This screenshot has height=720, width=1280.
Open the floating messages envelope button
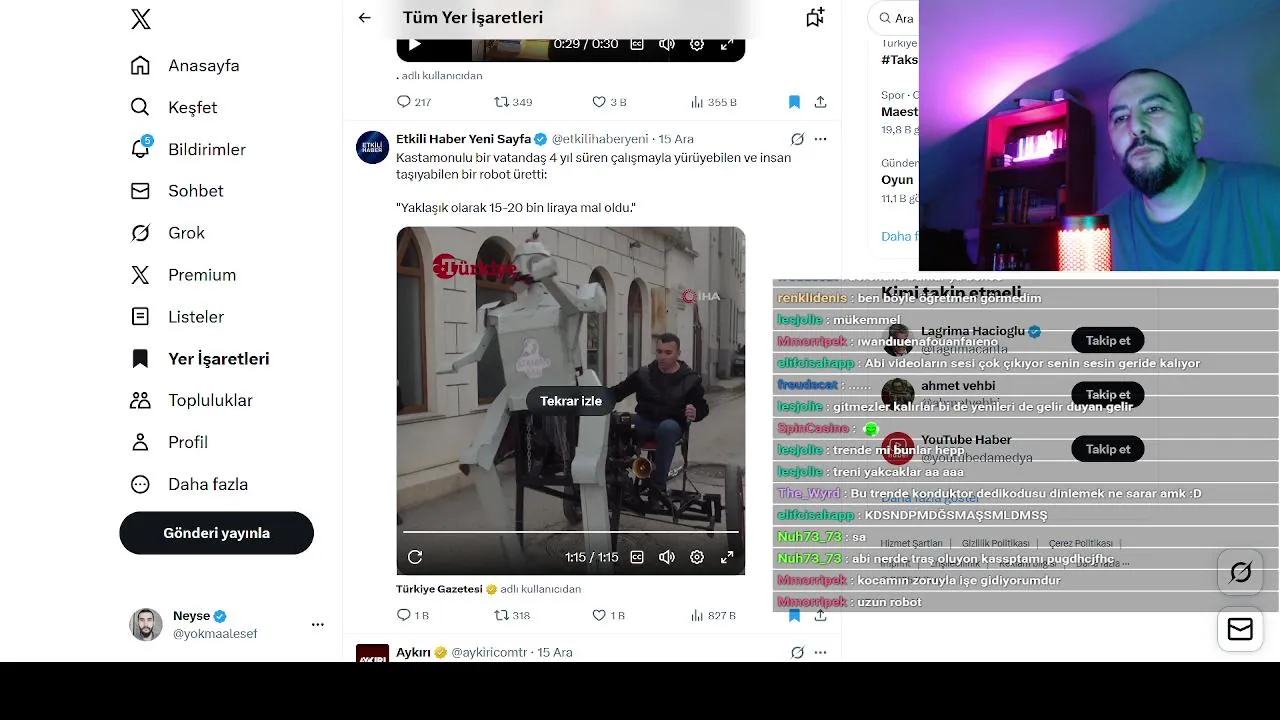point(1240,628)
